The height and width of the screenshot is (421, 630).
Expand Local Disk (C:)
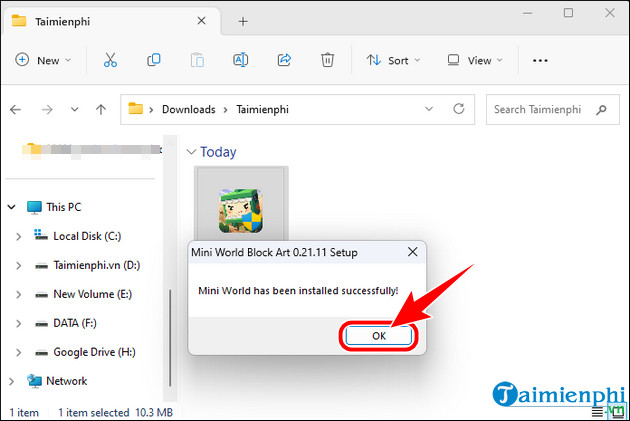click(x=18, y=236)
